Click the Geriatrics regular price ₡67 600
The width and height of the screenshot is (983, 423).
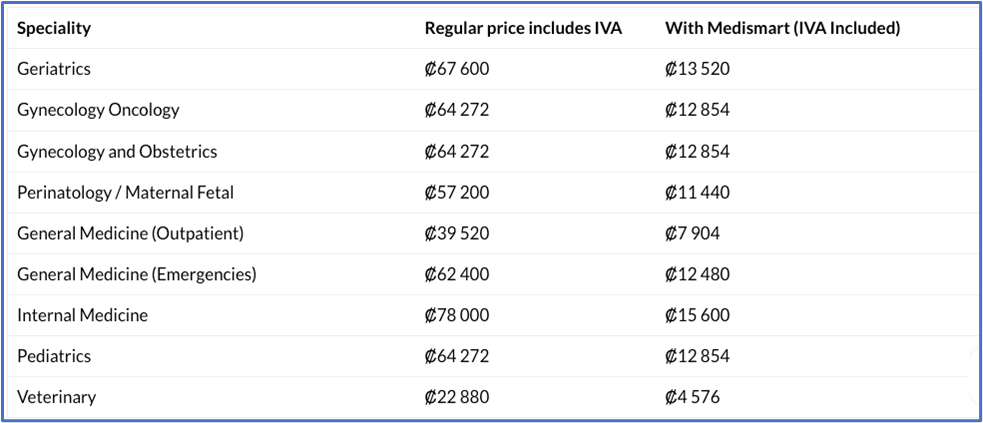tap(457, 69)
